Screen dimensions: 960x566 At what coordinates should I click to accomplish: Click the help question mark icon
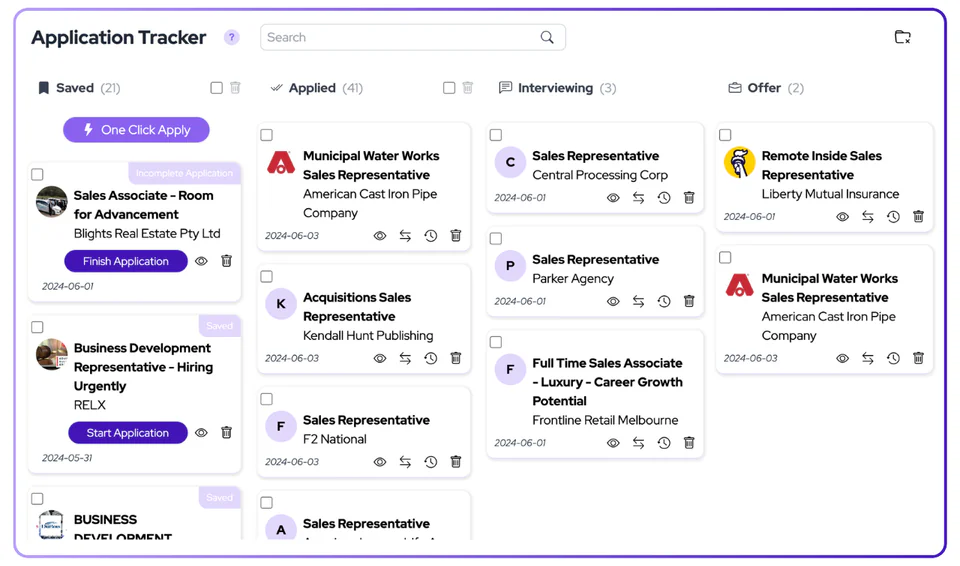click(x=231, y=37)
